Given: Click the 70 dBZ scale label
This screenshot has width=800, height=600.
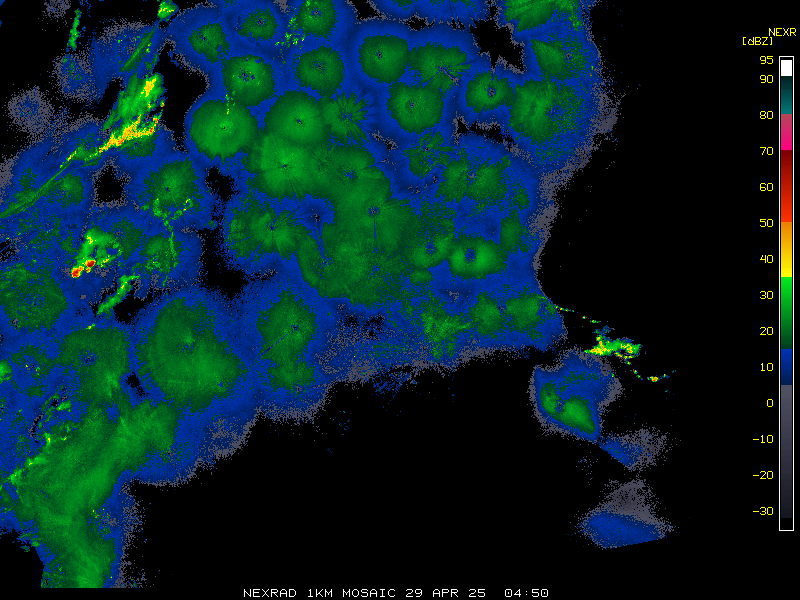Looking at the screenshot, I should click(766, 151).
